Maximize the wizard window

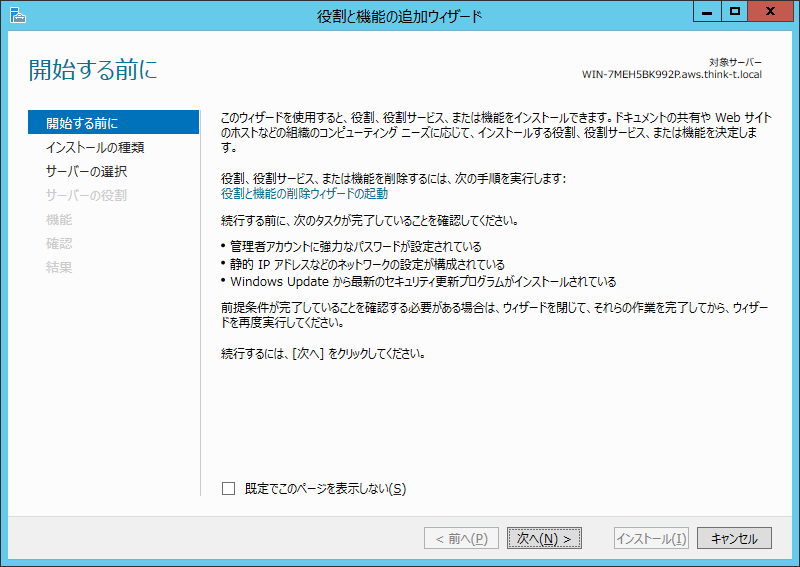tap(735, 11)
